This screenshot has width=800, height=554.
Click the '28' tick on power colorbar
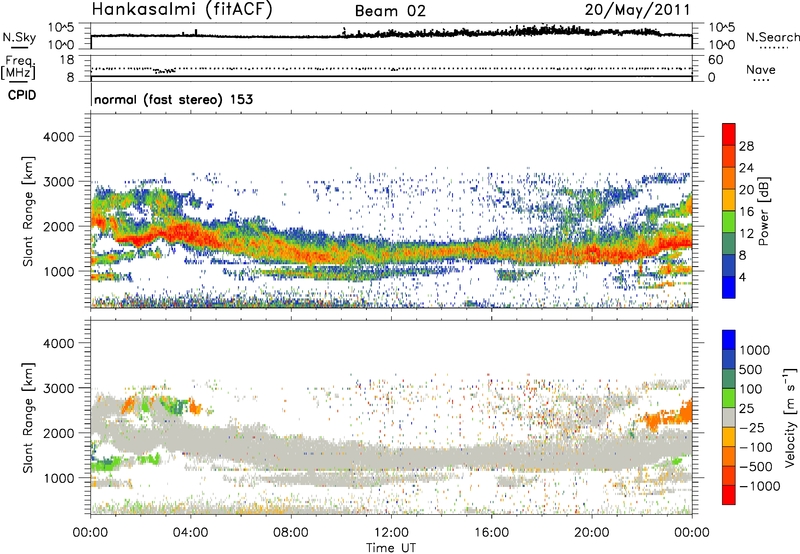coord(746,146)
